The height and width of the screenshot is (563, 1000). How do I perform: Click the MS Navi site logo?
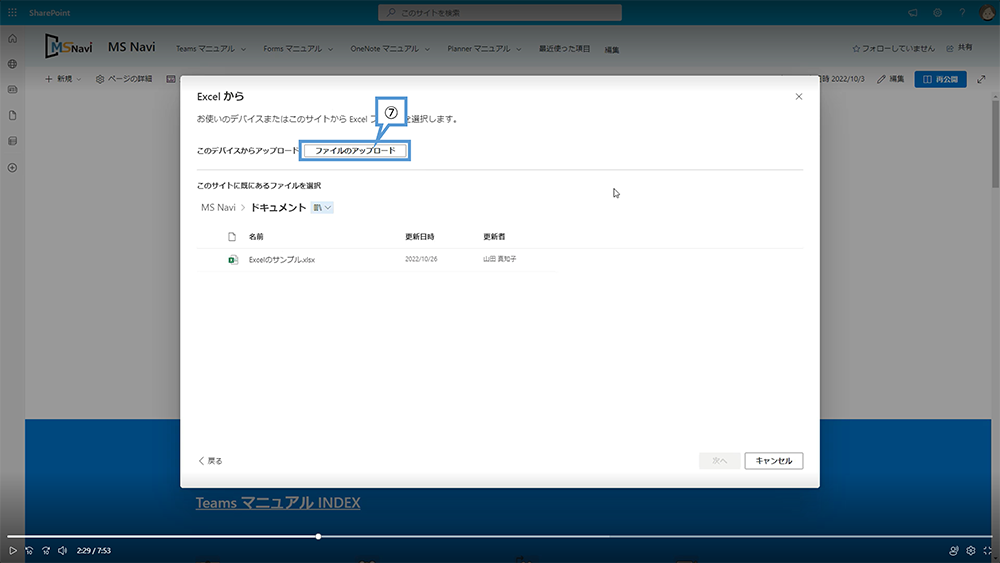(x=68, y=47)
